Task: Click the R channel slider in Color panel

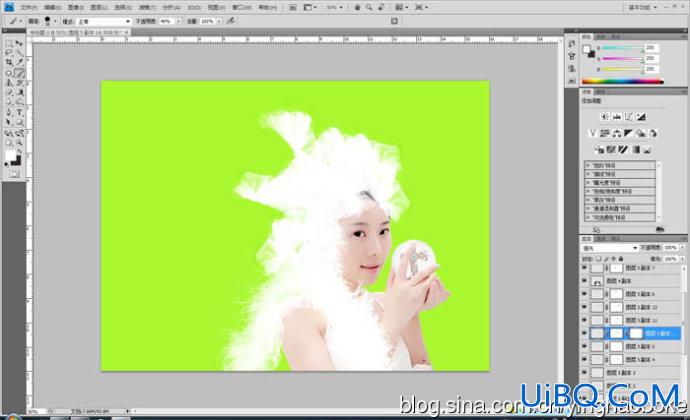Action: pyautogui.click(x=623, y=48)
